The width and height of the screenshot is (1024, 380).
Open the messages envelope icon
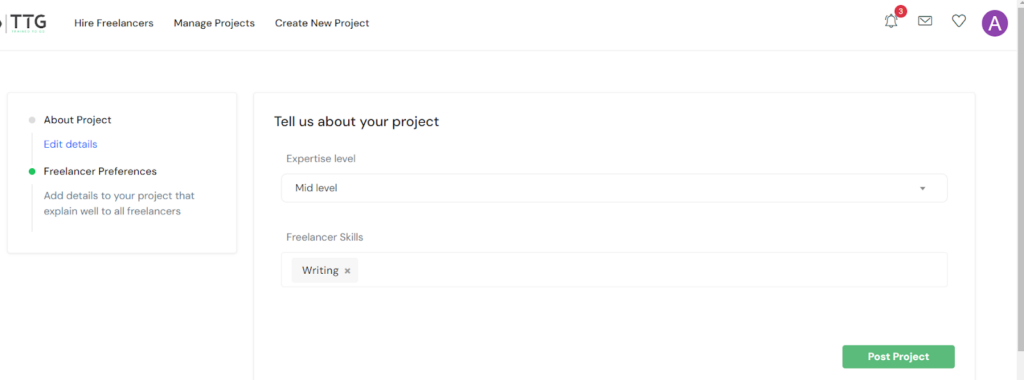(x=925, y=22)
